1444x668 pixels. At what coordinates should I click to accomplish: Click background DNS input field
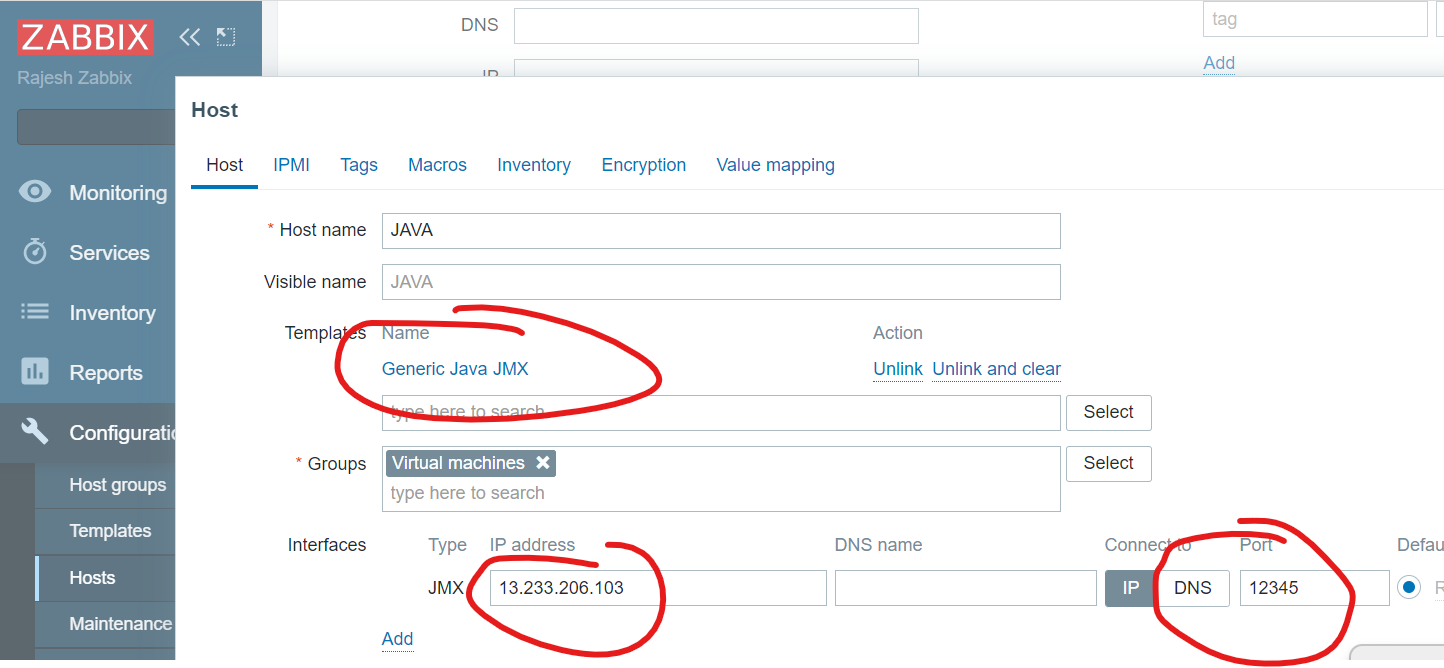(716, 26)
